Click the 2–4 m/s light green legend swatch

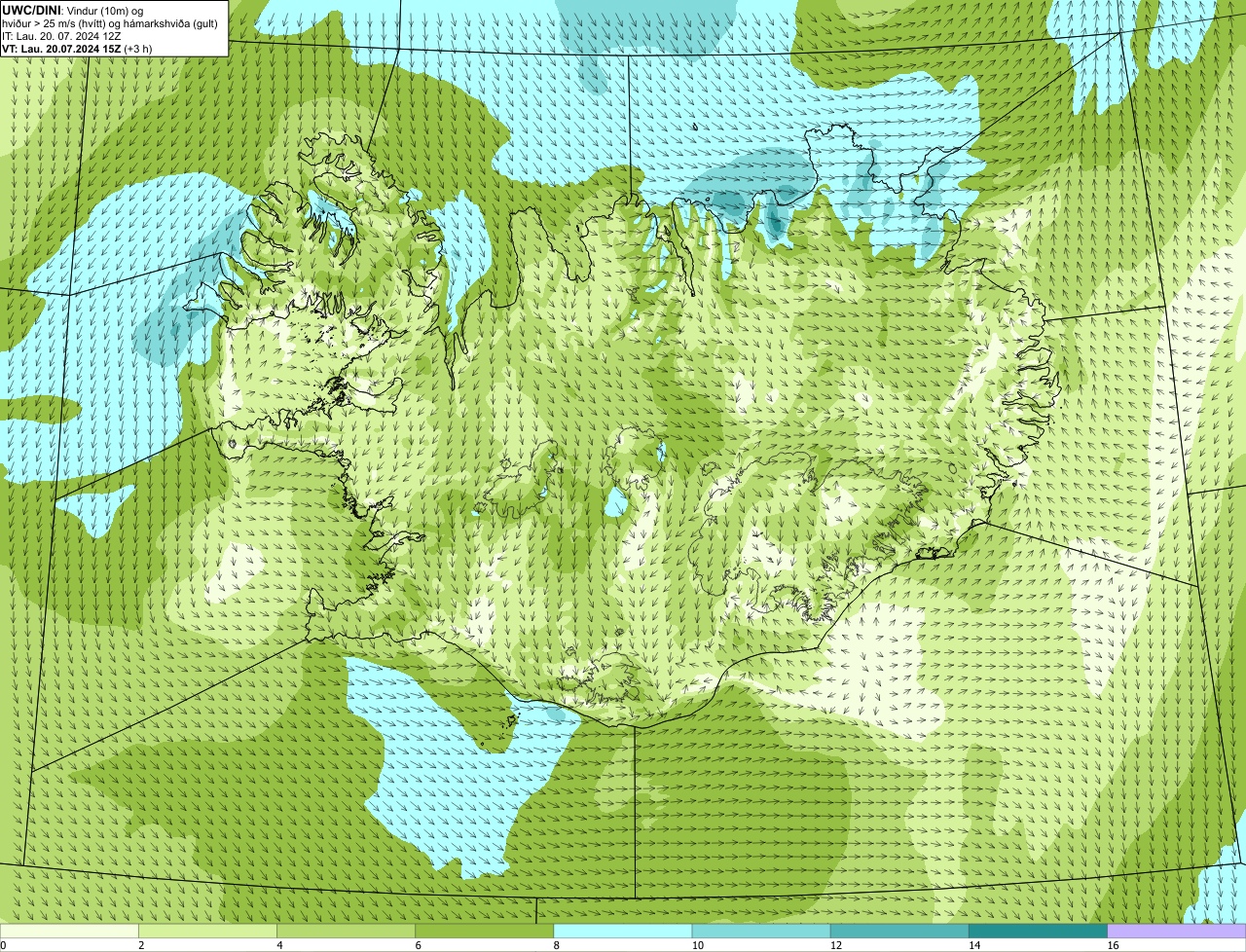click(208, 931)
